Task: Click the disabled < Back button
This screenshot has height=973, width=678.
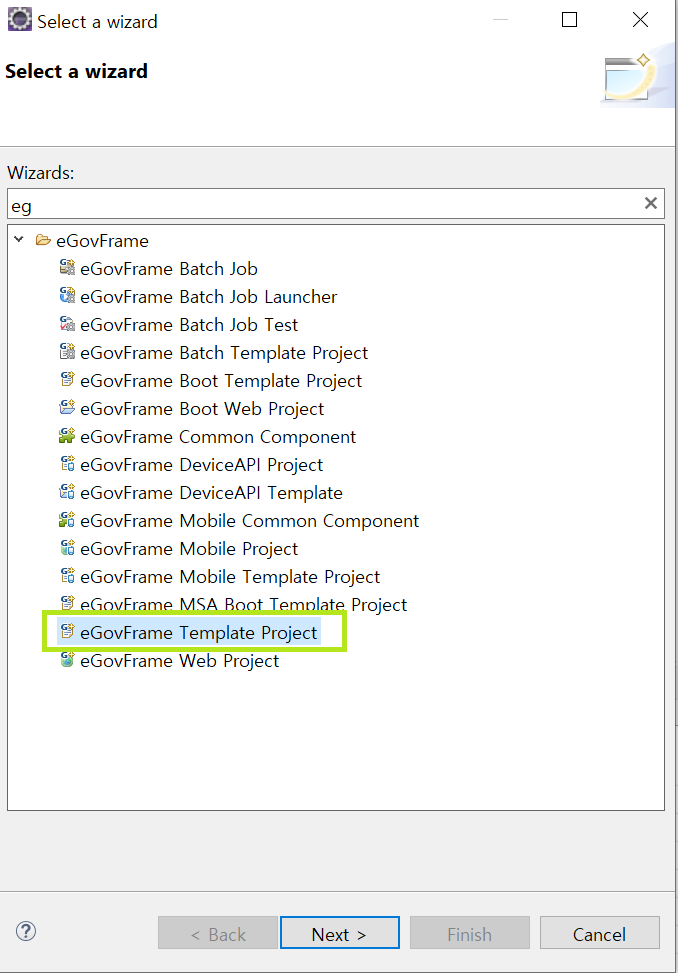Action: click(218, 933)
